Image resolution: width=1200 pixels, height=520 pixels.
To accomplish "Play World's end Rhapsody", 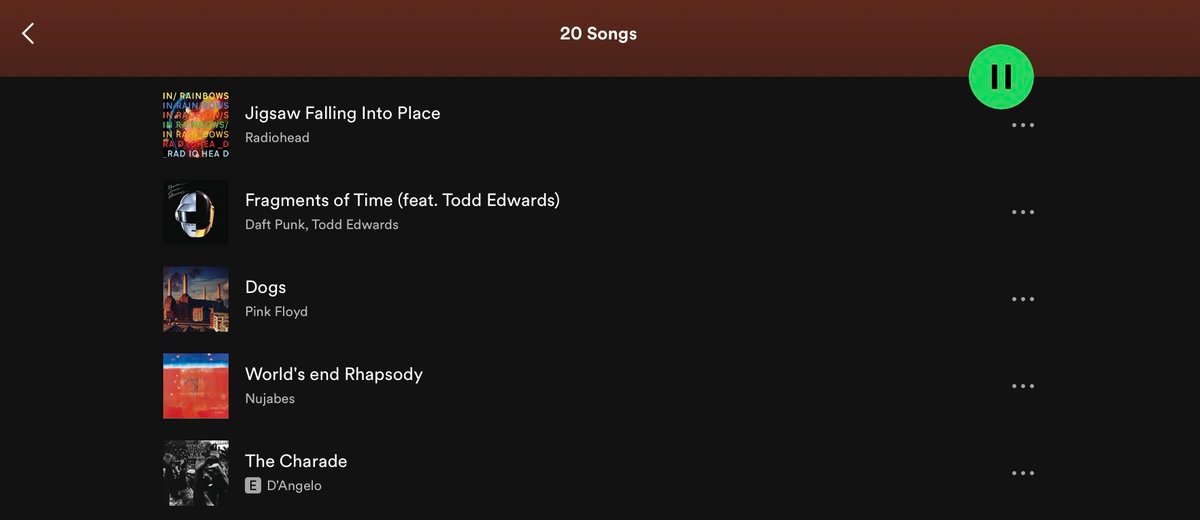I will [x=333, y=375].
